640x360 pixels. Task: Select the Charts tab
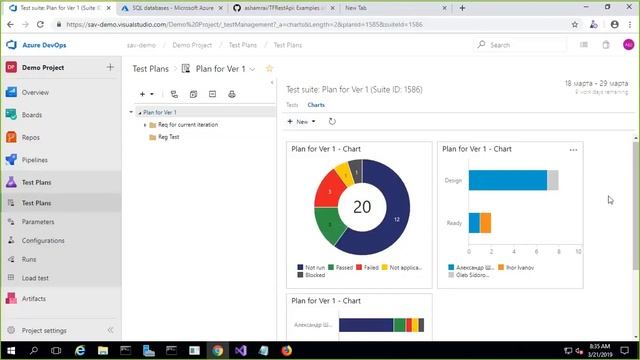point(316,105)
